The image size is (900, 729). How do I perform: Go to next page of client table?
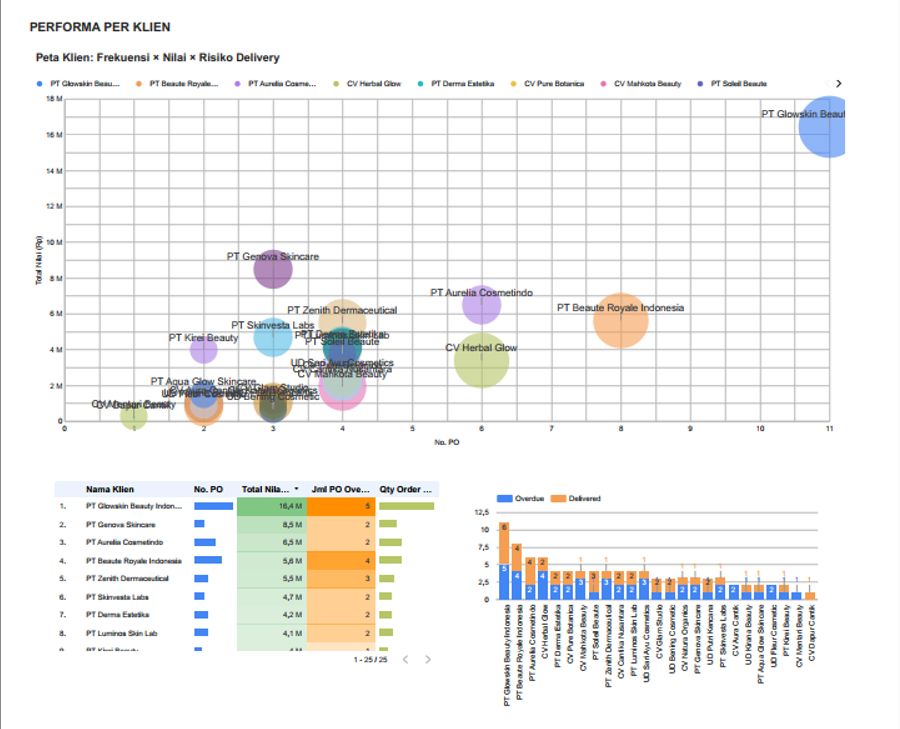pos(428,659)
